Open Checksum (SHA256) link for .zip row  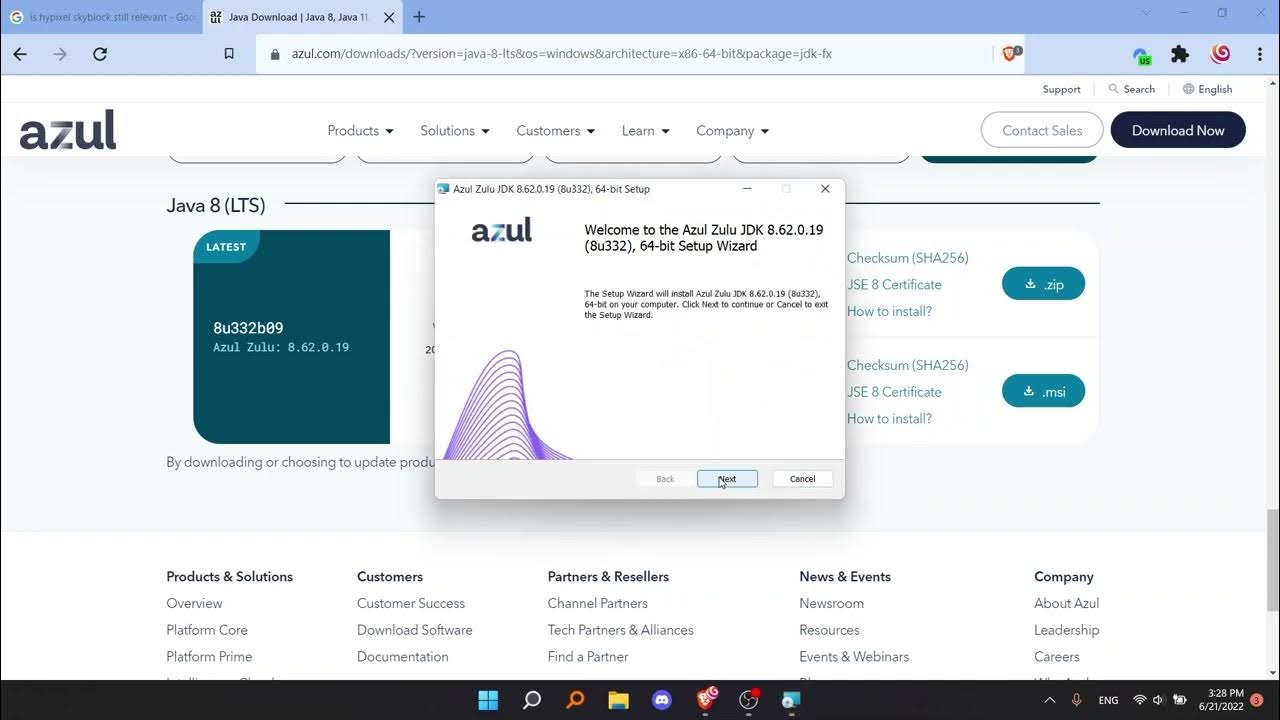[908, 258]
